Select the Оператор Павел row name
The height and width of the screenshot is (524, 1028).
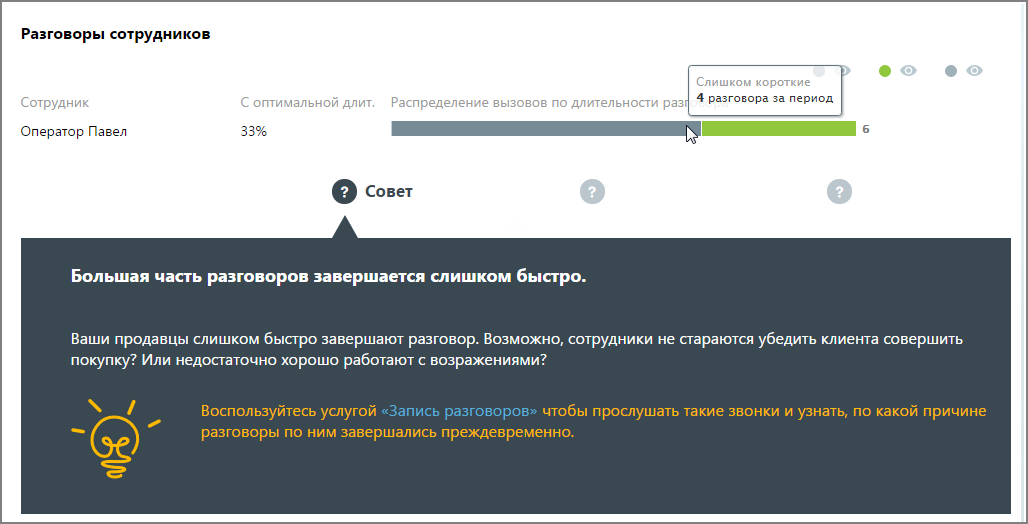coord(73,131)
